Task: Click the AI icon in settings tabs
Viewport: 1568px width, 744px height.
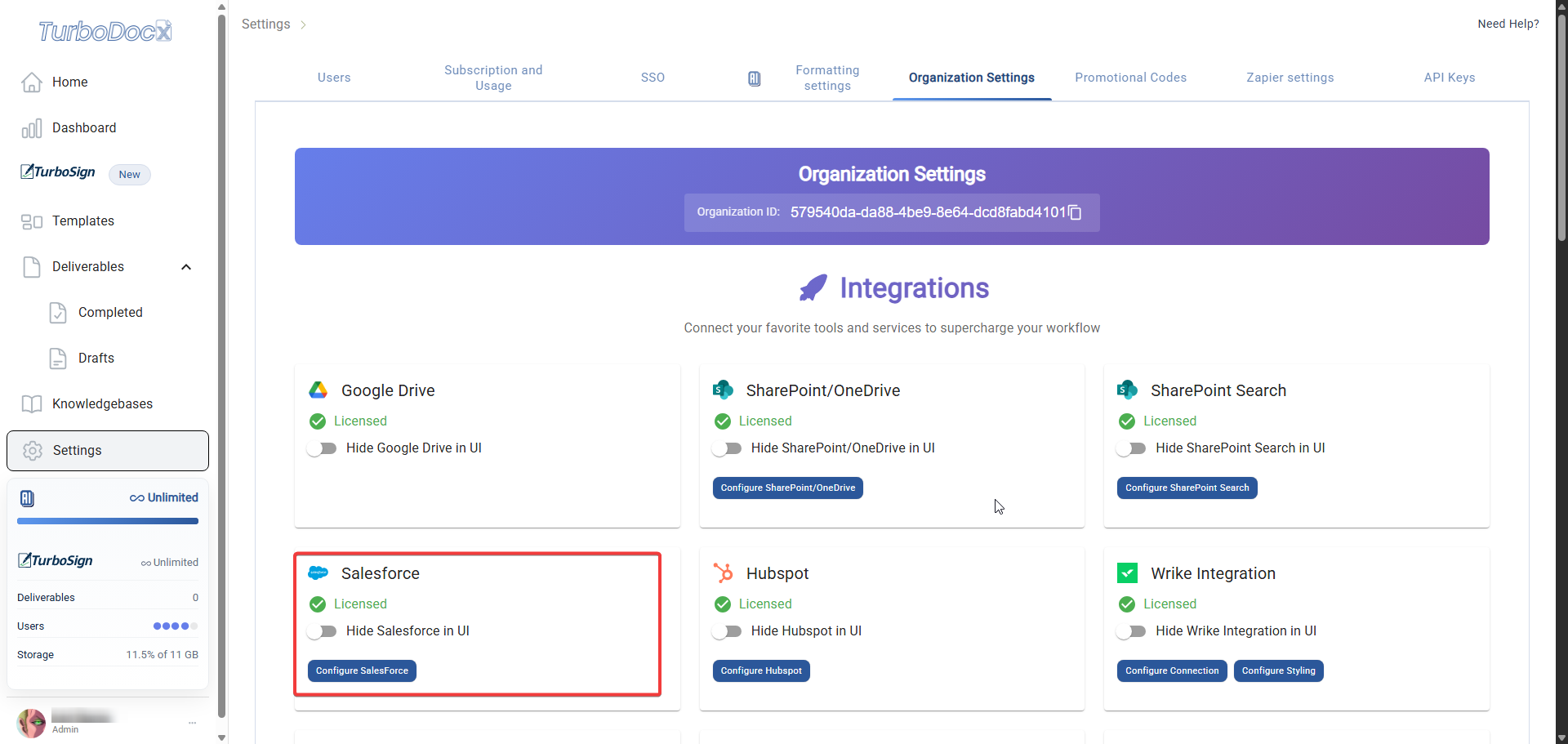Action: pyautogui.click(x=755, y=78)
